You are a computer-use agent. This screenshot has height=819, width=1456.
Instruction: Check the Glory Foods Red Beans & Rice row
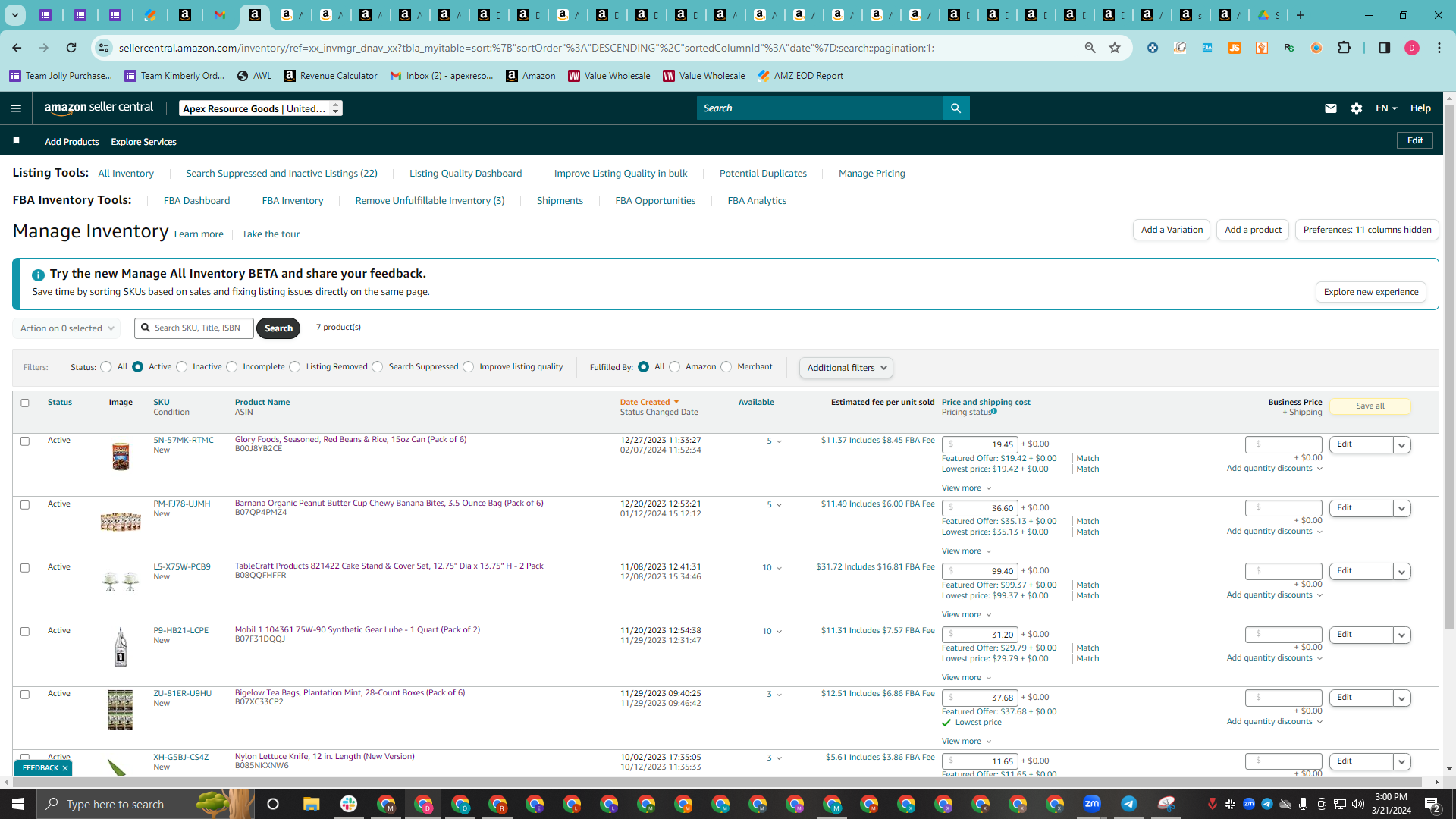pyautogui.click(x=25, y=441)
